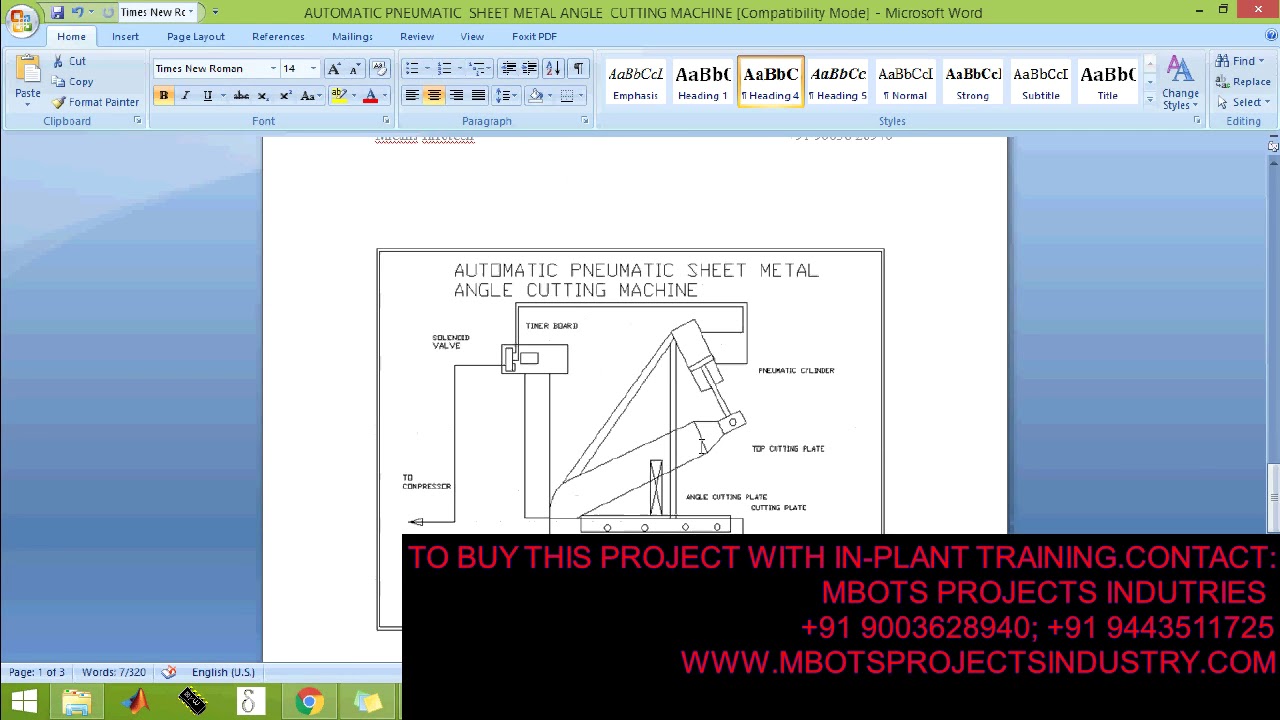Open the Paragraph dialog launcher

(x=585, y=121)
